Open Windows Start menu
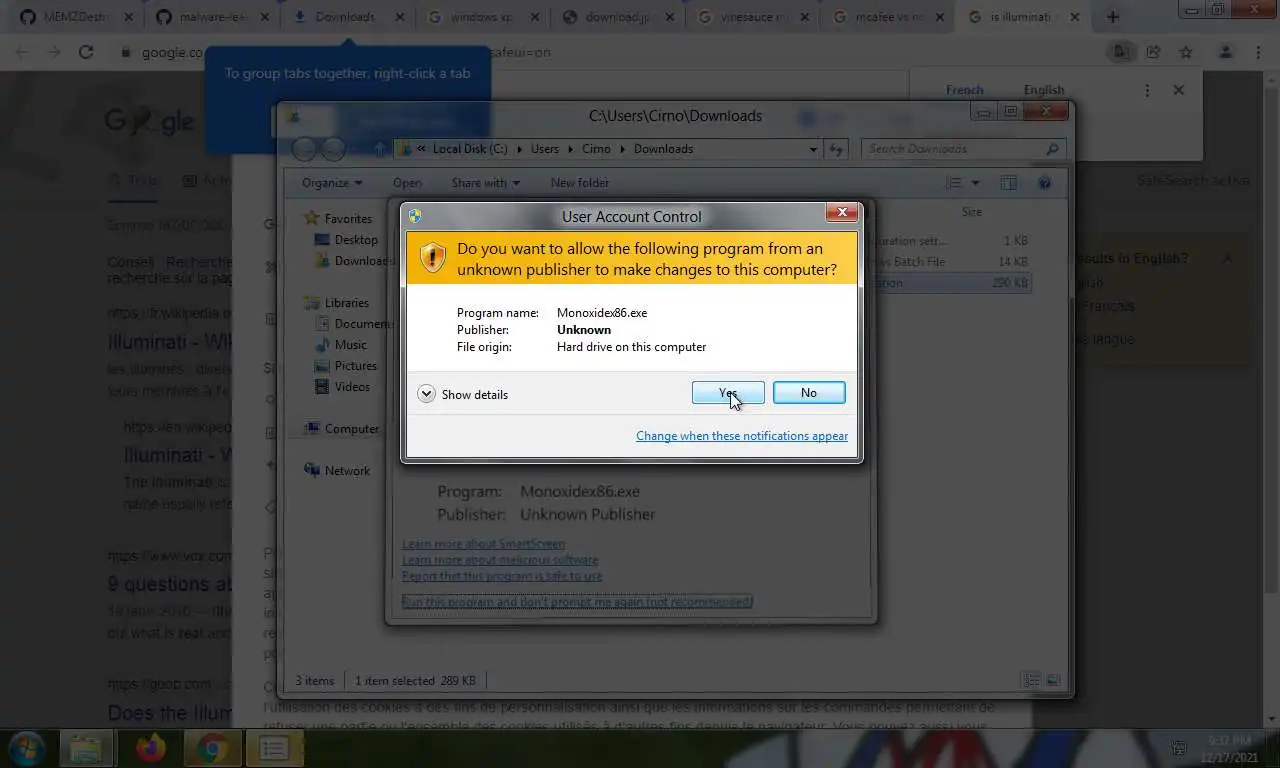The height and width of the screenshot is (768, 1280). tap(26, 748)
